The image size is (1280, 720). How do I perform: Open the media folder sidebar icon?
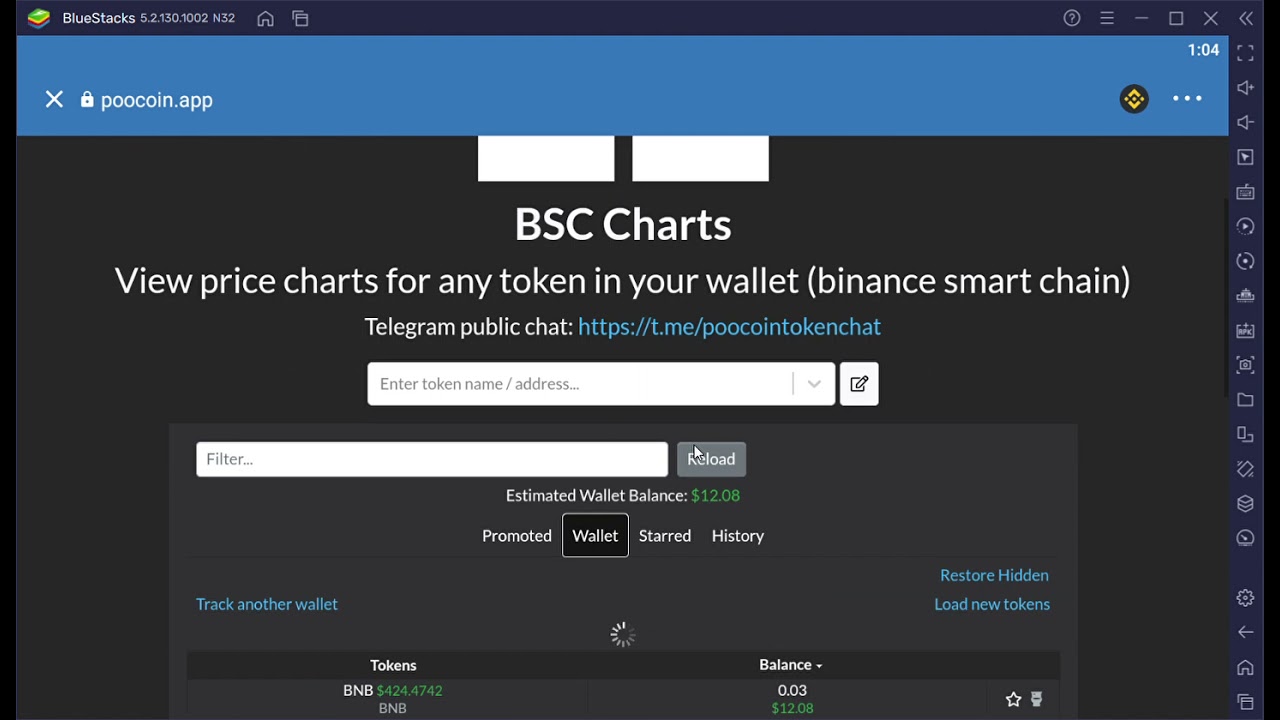pyautogui.click(x=1245, y=400)
